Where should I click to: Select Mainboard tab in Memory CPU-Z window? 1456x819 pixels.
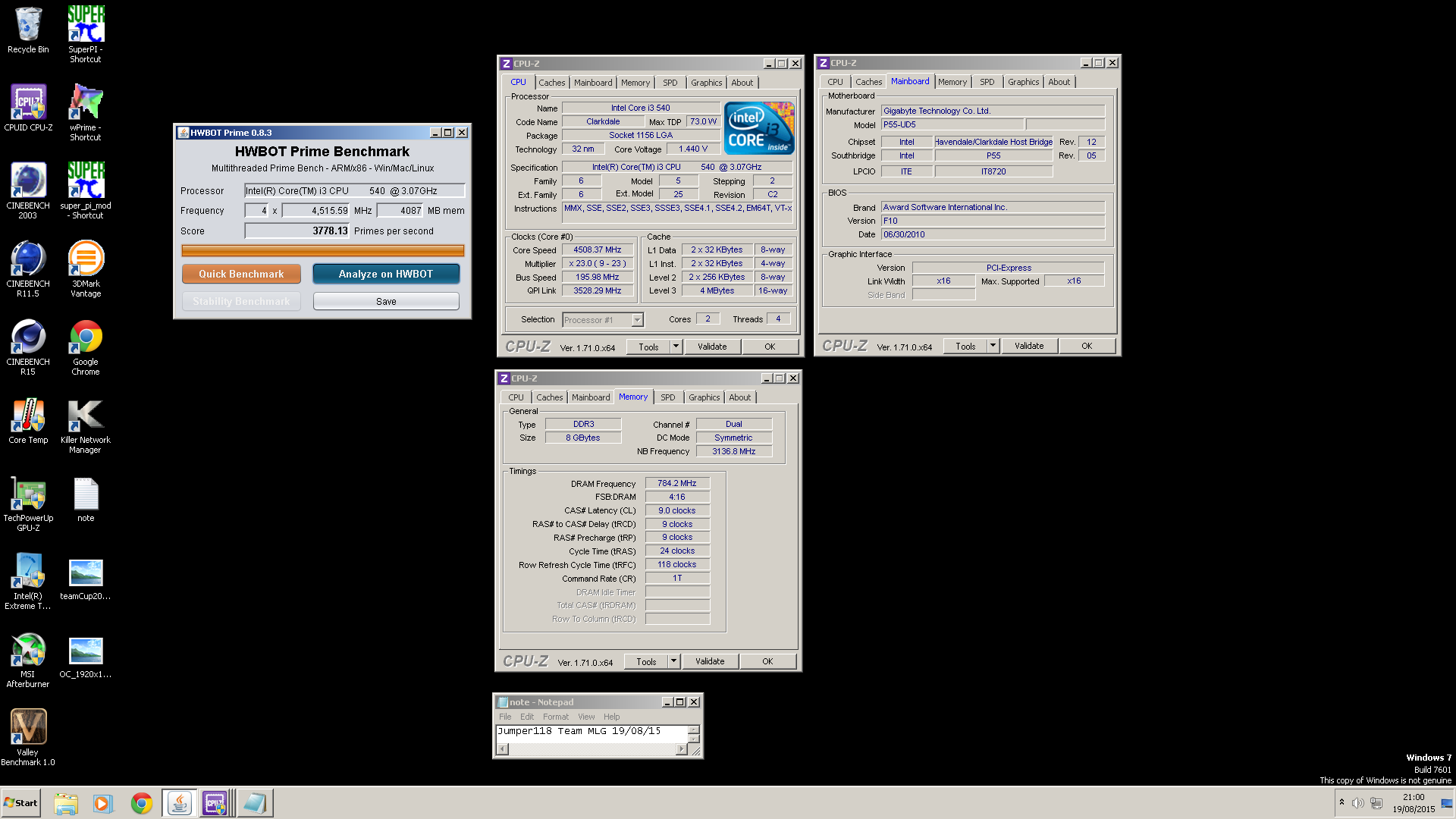coord(591,397)
